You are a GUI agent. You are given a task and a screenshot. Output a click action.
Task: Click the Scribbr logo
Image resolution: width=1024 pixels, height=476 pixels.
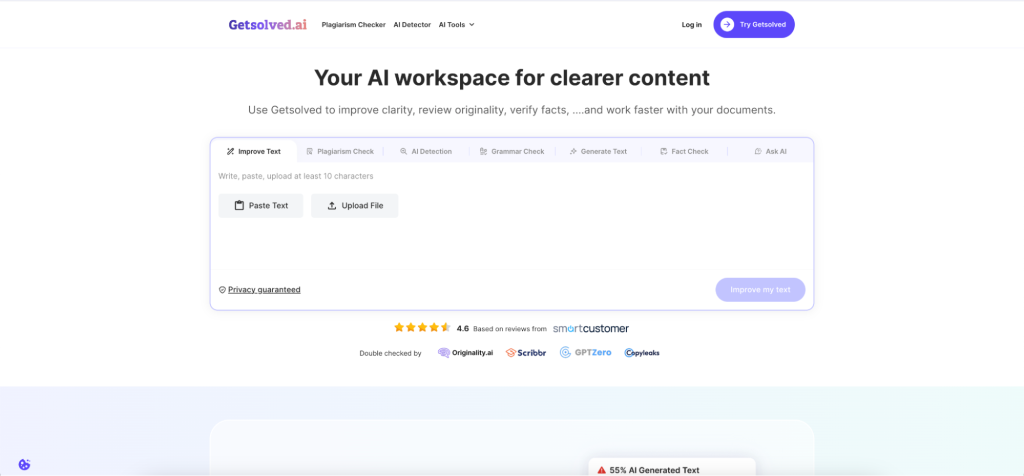click(x=526, y=353)
